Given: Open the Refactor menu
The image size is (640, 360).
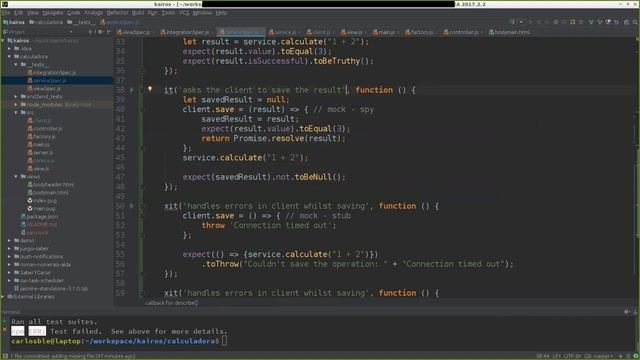Looking at the screenshot, I should tap(118, 13).
